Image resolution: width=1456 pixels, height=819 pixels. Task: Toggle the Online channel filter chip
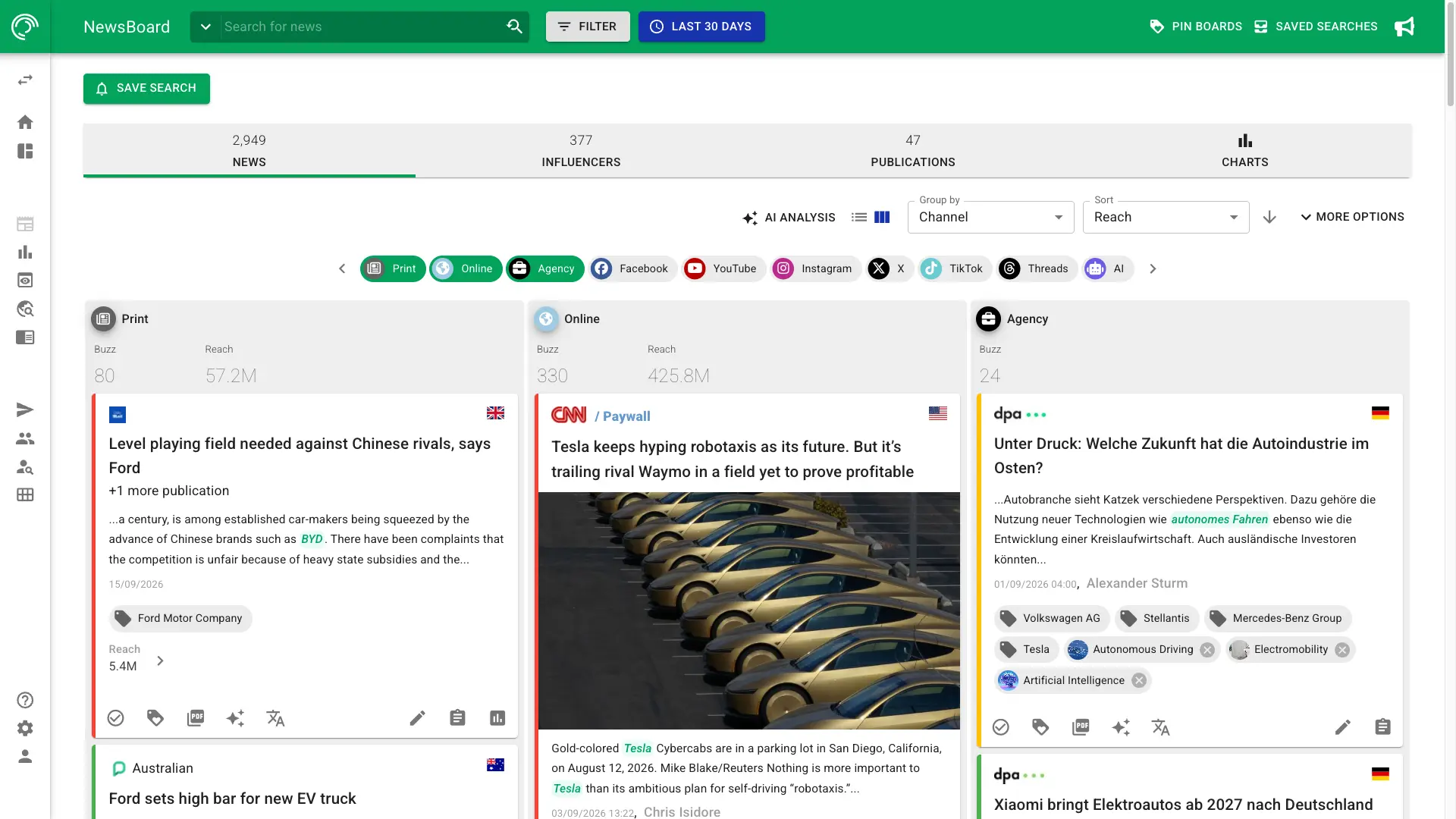(x=466, y=268)
